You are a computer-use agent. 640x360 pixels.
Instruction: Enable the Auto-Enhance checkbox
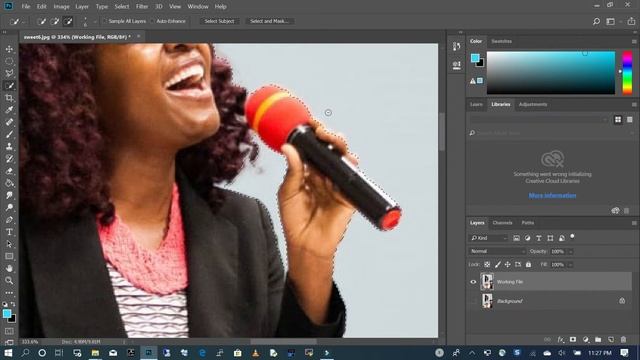pyautogui.click(x=153, y=21)
